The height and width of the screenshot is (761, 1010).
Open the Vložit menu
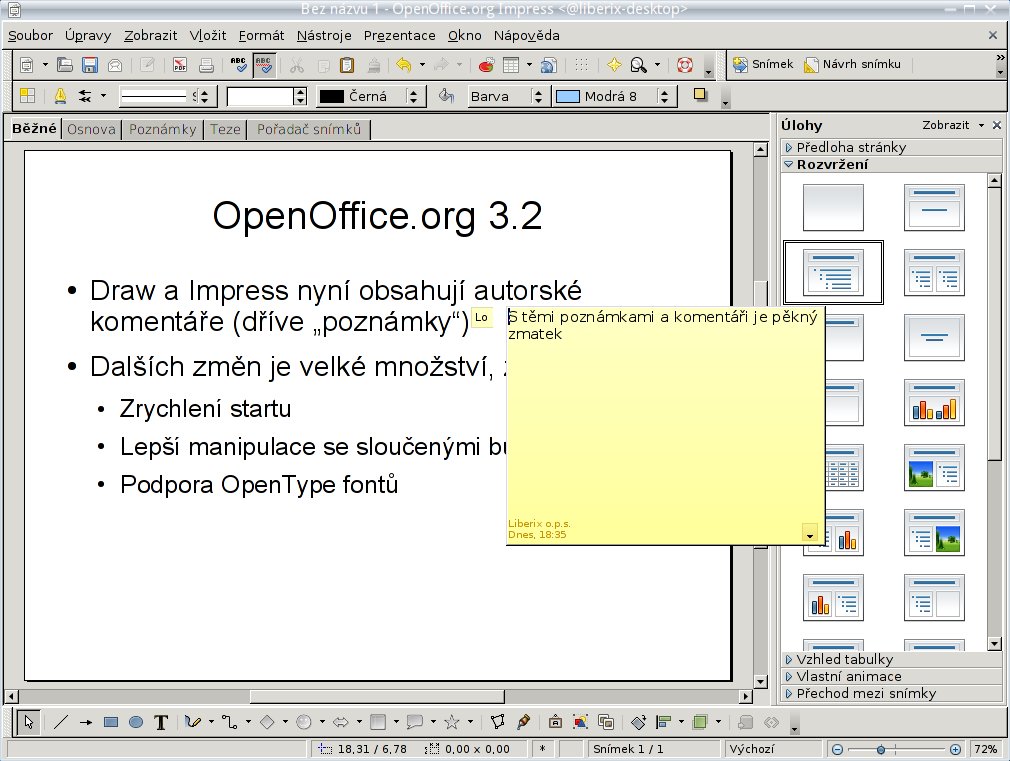[x=207, y=35]
